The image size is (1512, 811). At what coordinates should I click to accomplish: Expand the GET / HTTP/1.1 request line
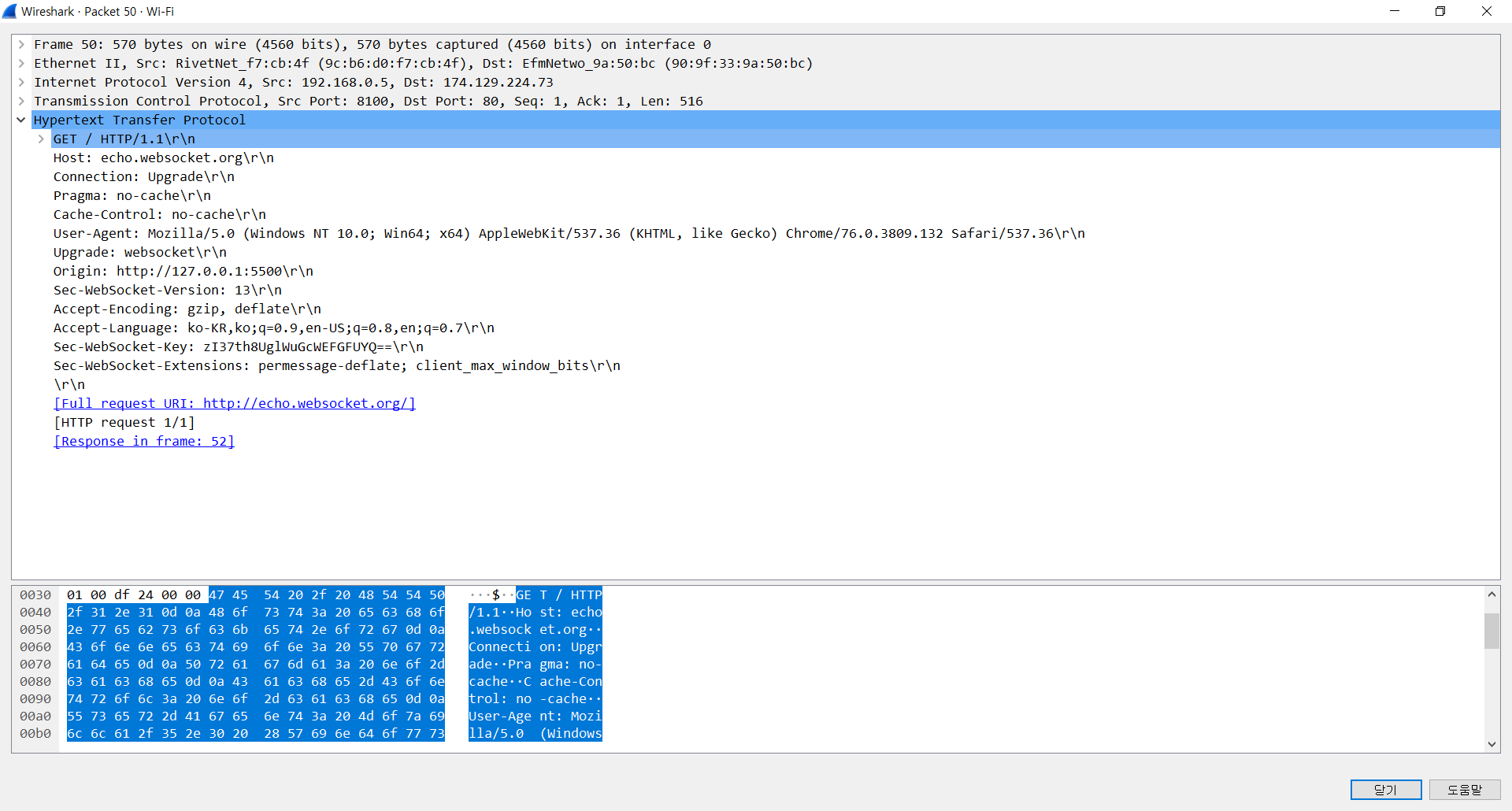click(41, 139)
